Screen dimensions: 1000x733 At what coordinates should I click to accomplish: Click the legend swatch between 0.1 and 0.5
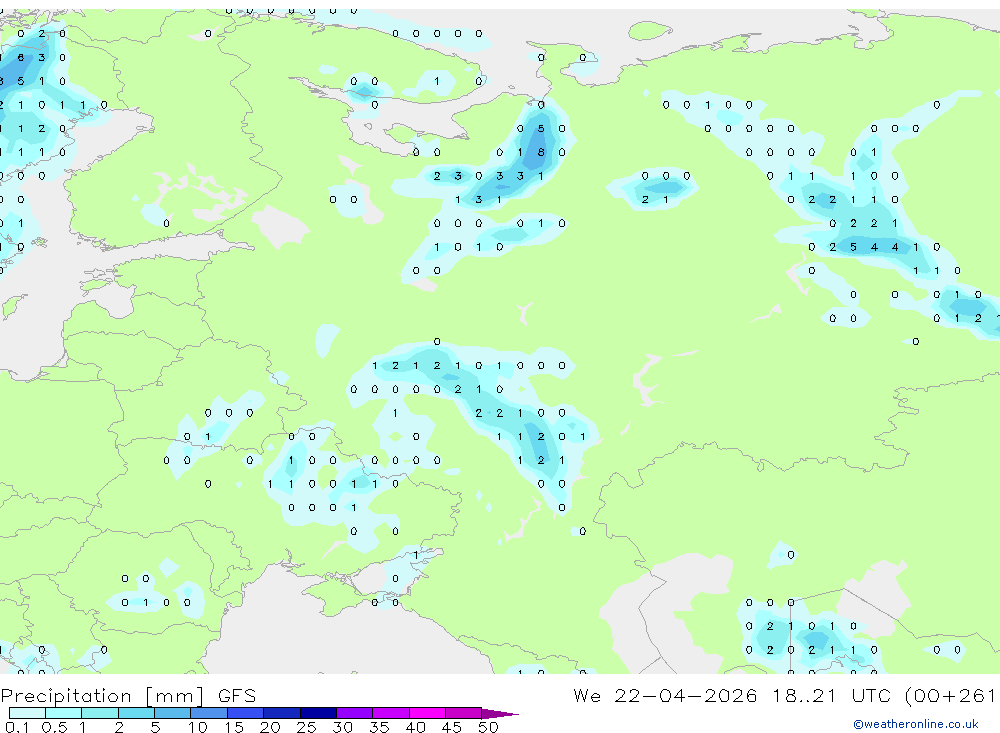[x=27, y=713]
